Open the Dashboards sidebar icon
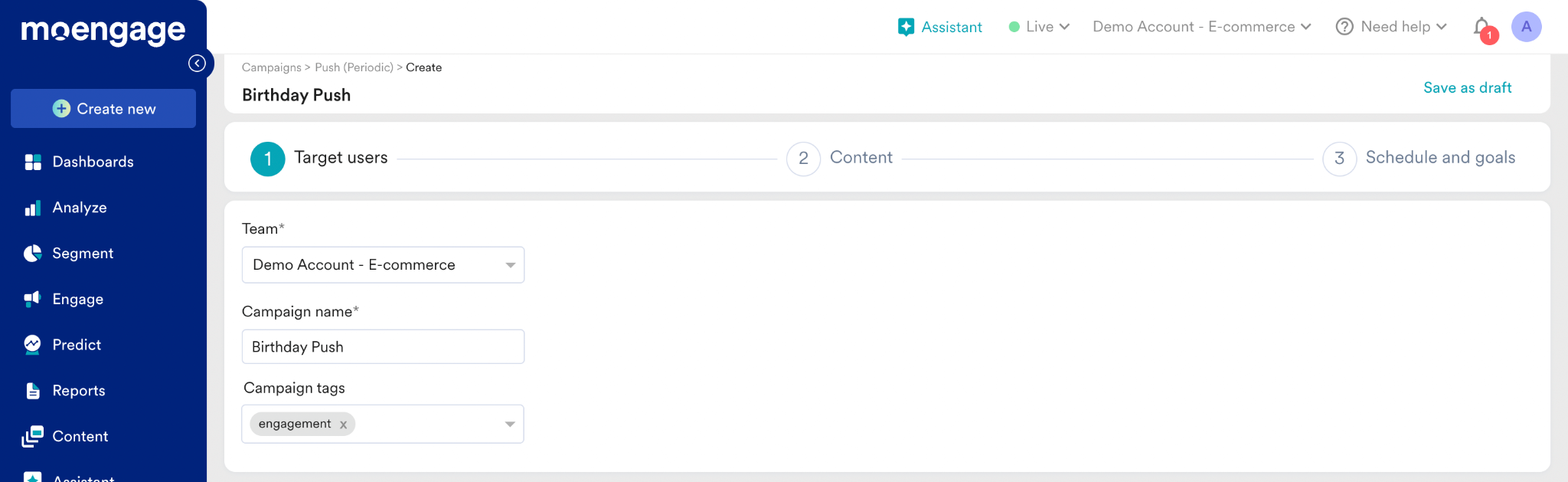 (33, 162)
